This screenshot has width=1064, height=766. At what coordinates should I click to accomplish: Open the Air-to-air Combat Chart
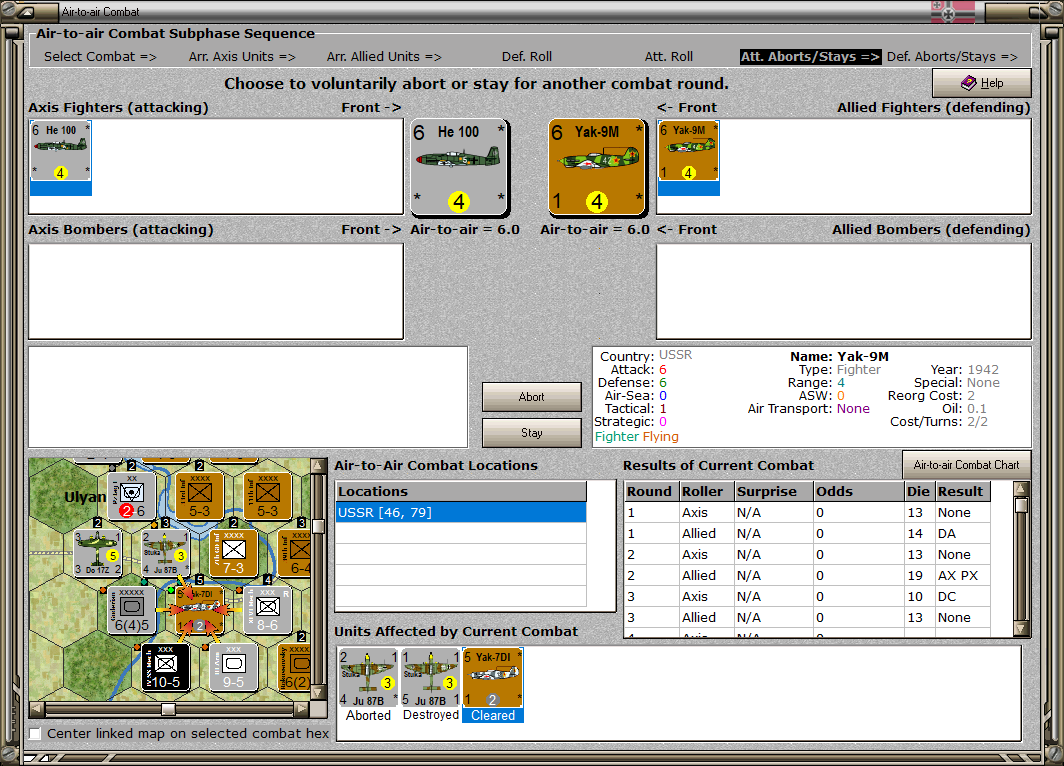[x=966, y=465]
